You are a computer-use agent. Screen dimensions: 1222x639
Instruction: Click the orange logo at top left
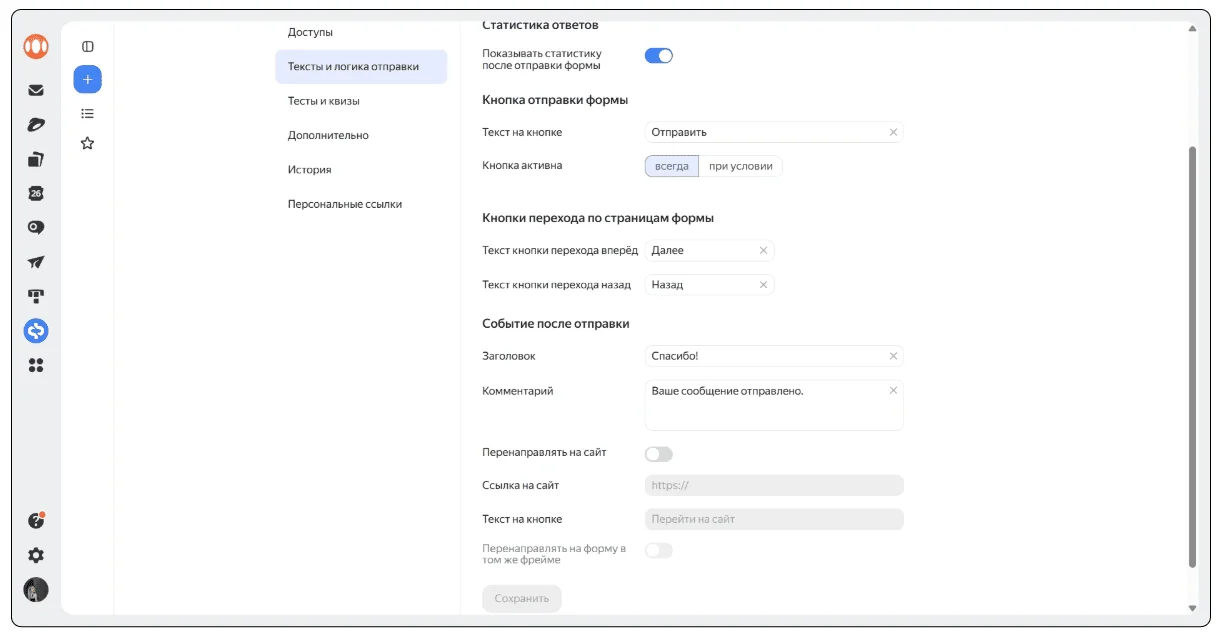[36, 46]
